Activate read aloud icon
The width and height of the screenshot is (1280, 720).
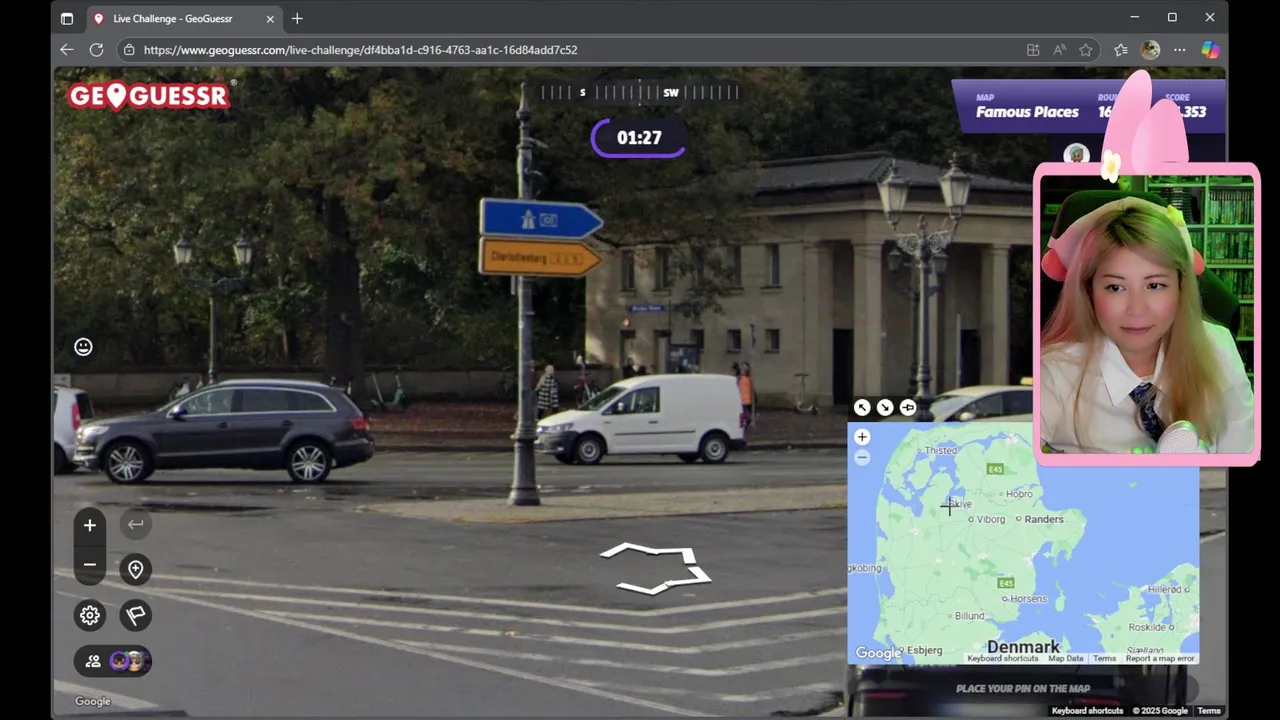[1059, 50]
